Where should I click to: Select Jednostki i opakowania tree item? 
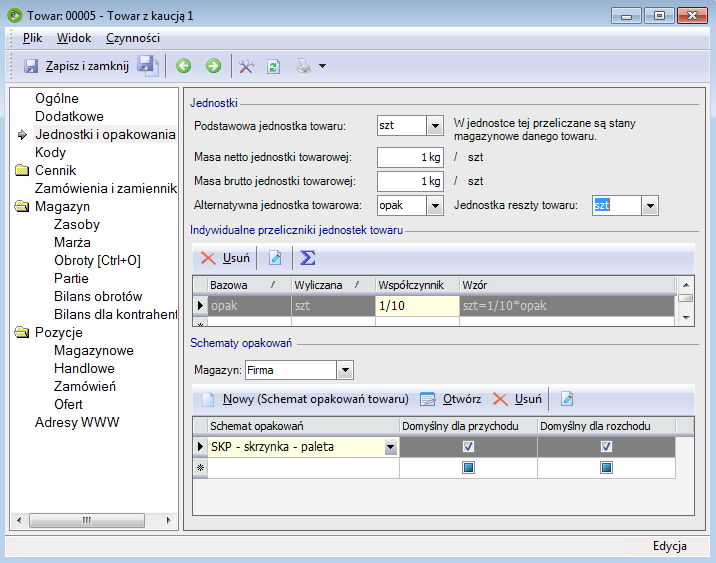point(105,134)
